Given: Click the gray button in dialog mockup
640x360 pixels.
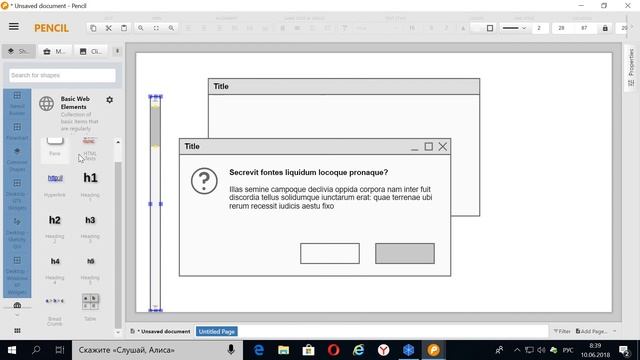Looking at the screenshot, I should [405, 253].
